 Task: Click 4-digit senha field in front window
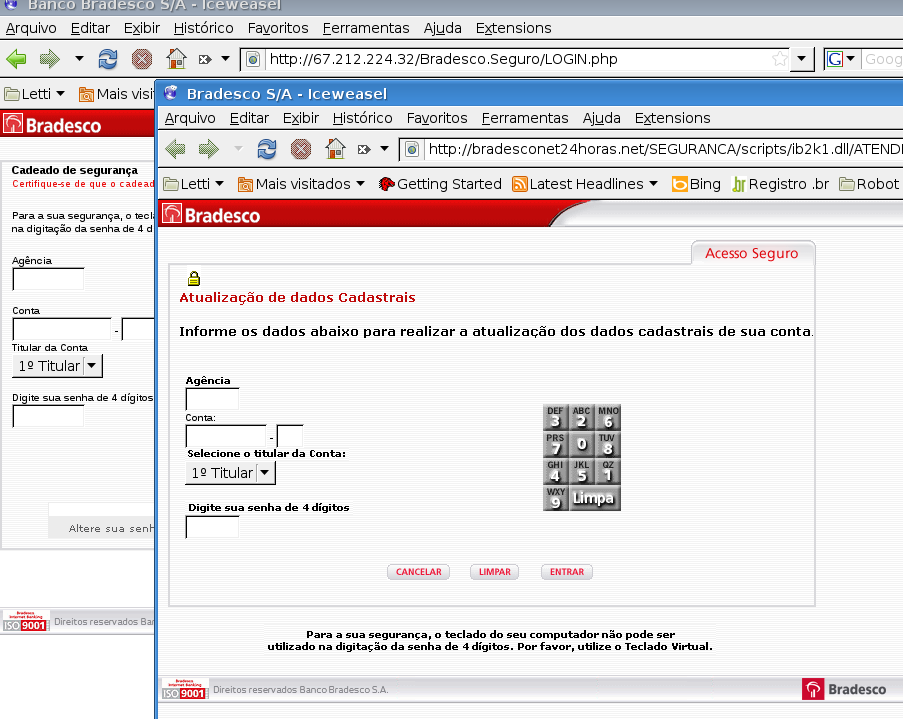click(x=212, y=527)
